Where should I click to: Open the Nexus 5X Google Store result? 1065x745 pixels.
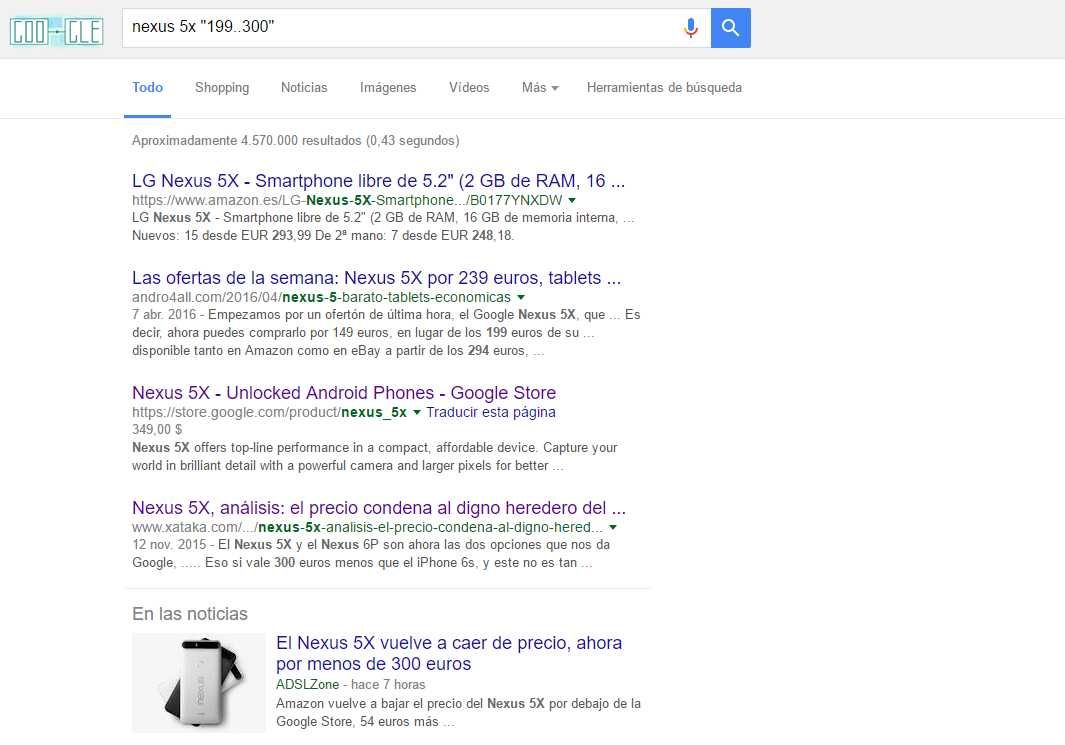(344, 393)
